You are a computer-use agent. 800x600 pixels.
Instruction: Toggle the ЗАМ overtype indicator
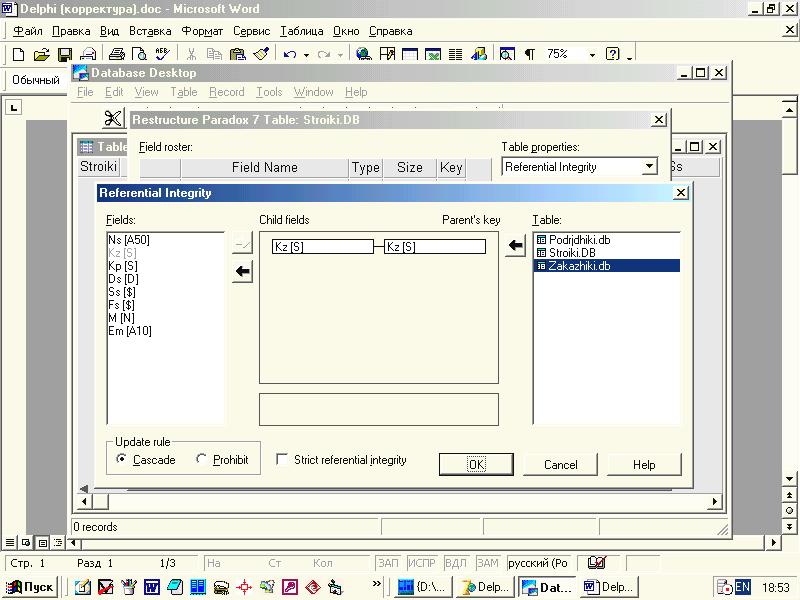(x=487, y=563)
